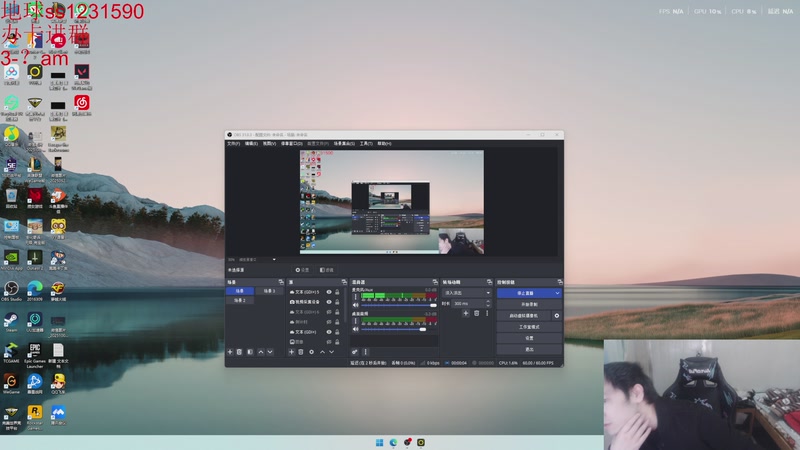Open virtual camera settings gear beside 启动虚拟摄像机
Viewport: 800px width, 450px height.
[557, 316]
